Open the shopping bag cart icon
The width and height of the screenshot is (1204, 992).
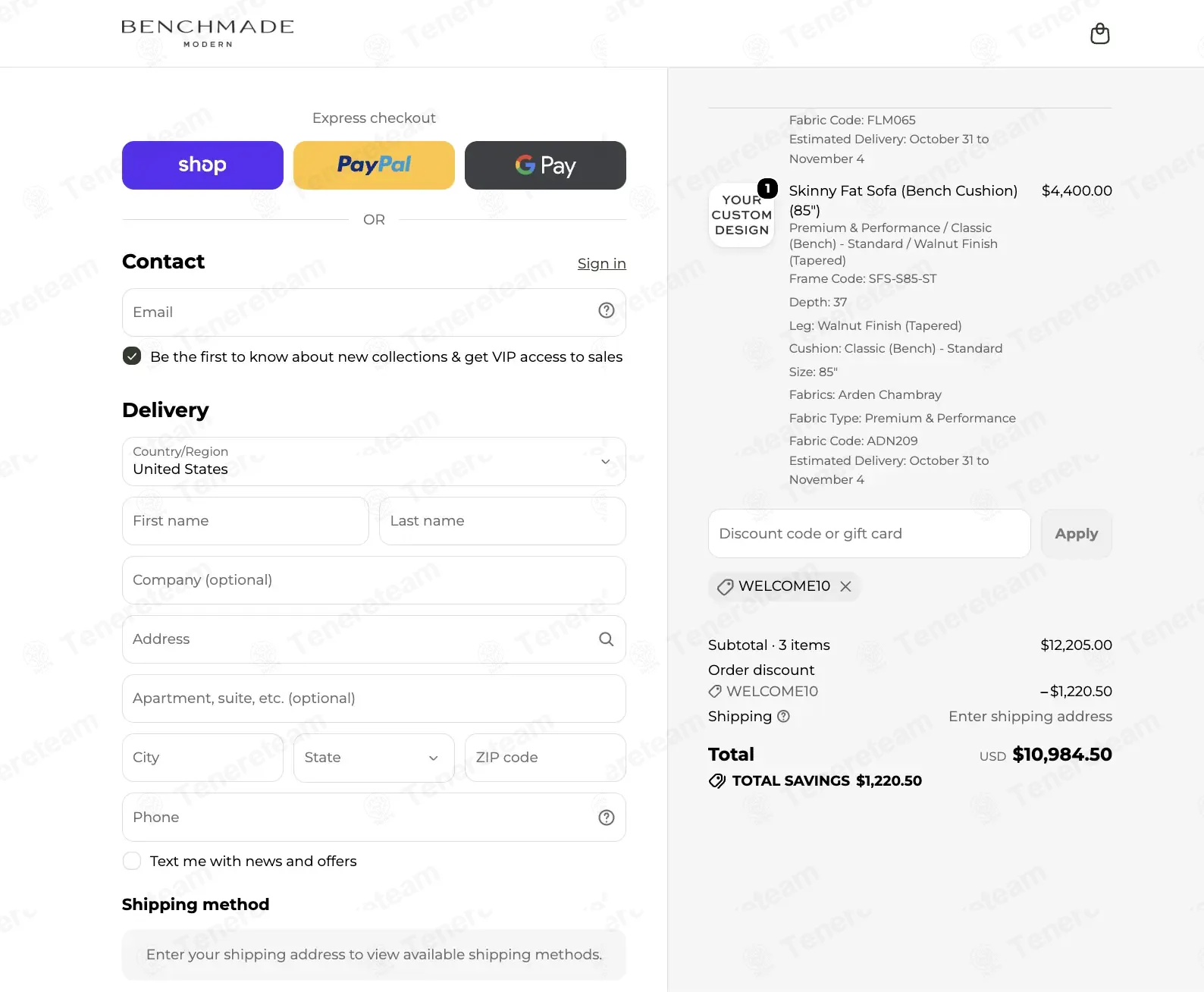(x=1099, y=34)
